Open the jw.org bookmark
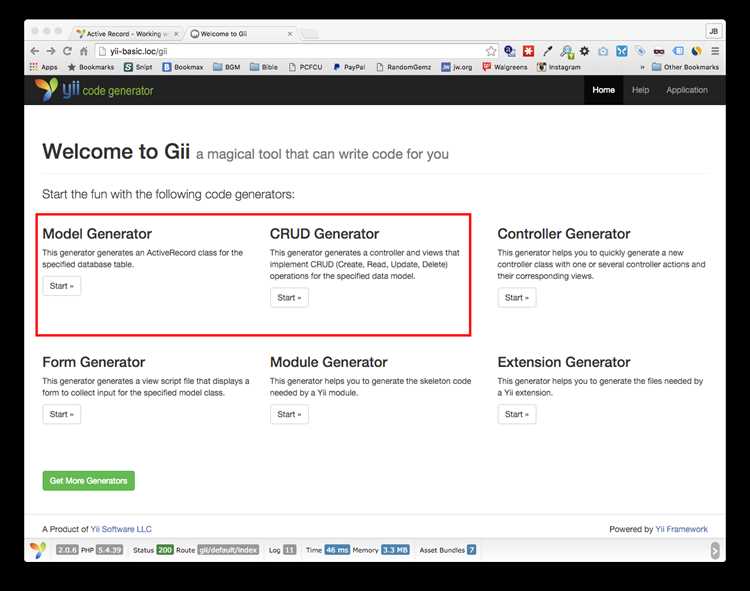 point(457,67)
